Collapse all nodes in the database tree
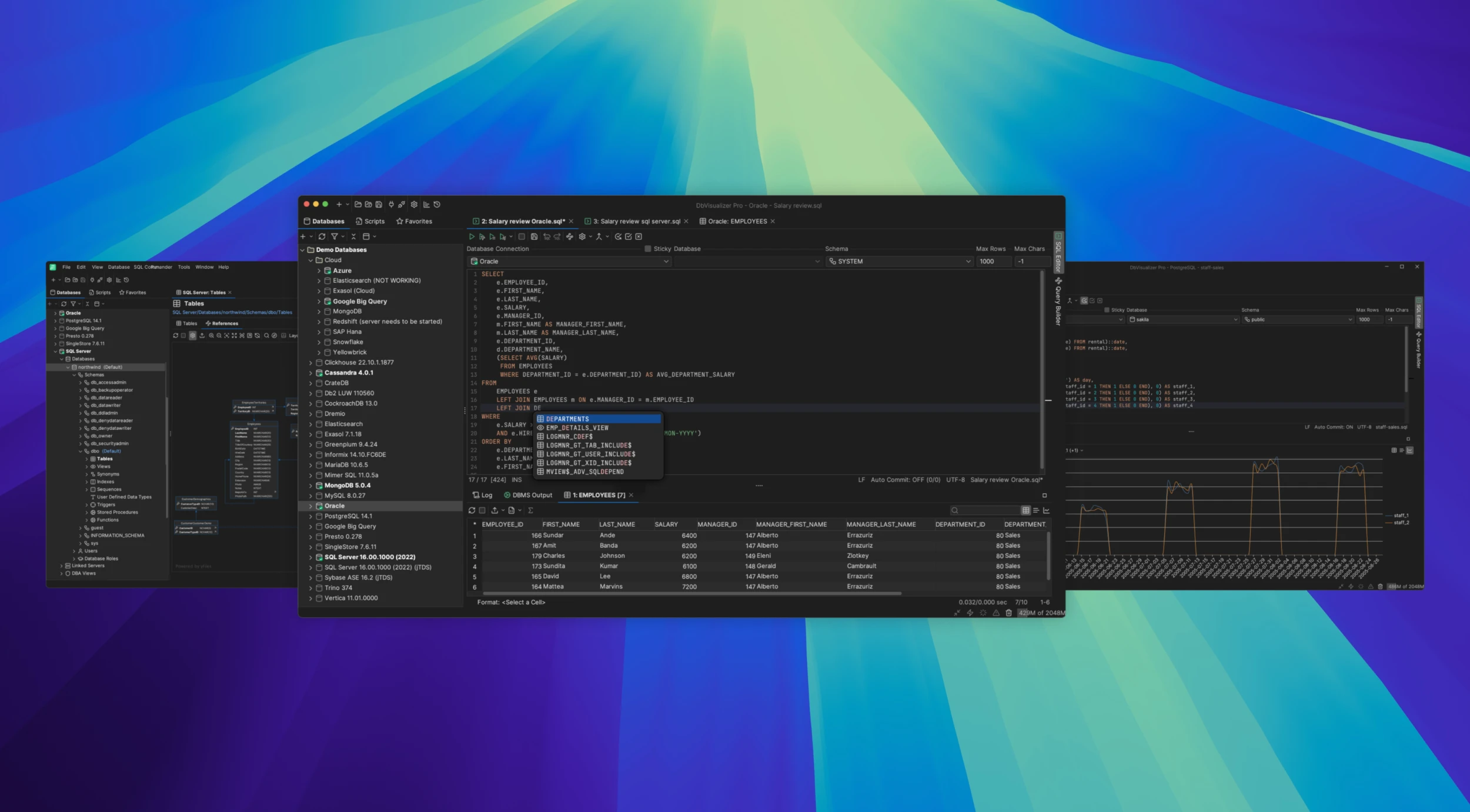 click(x=354, y=237)
